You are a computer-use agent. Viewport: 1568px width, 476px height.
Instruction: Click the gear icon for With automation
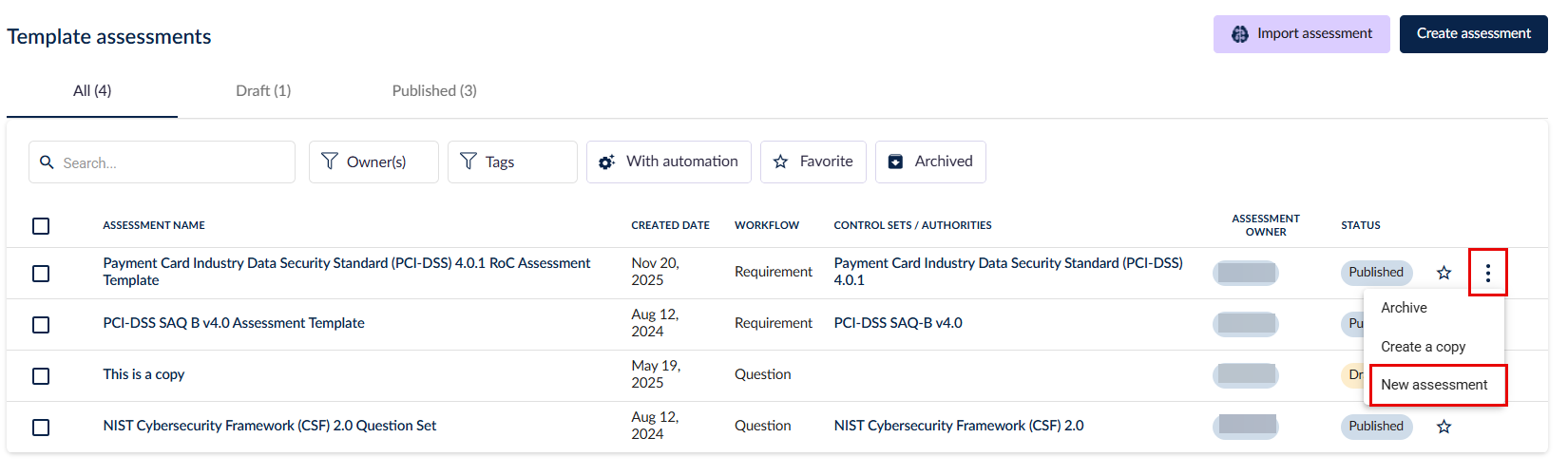606,162
